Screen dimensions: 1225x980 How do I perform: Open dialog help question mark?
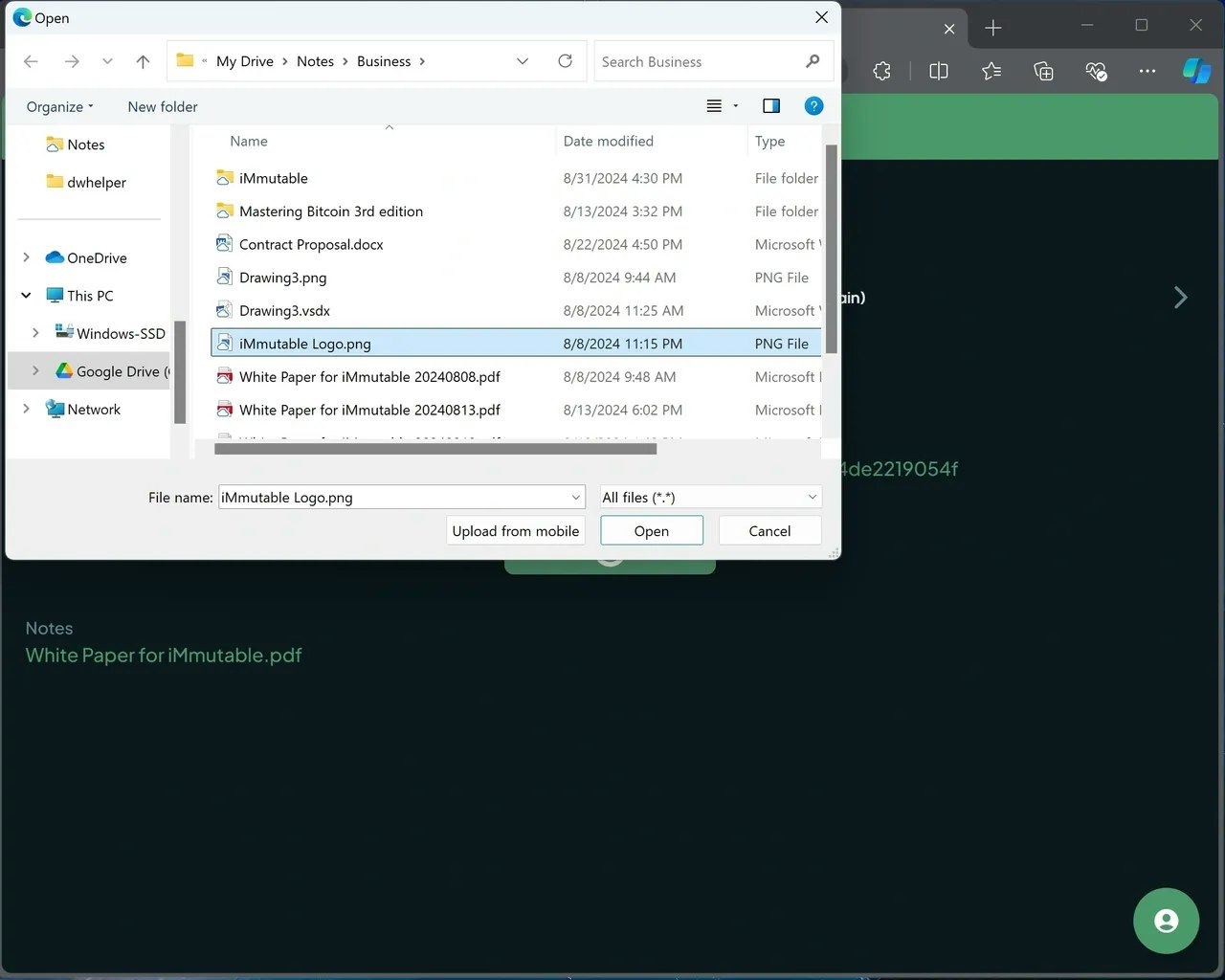click(813, 106)
